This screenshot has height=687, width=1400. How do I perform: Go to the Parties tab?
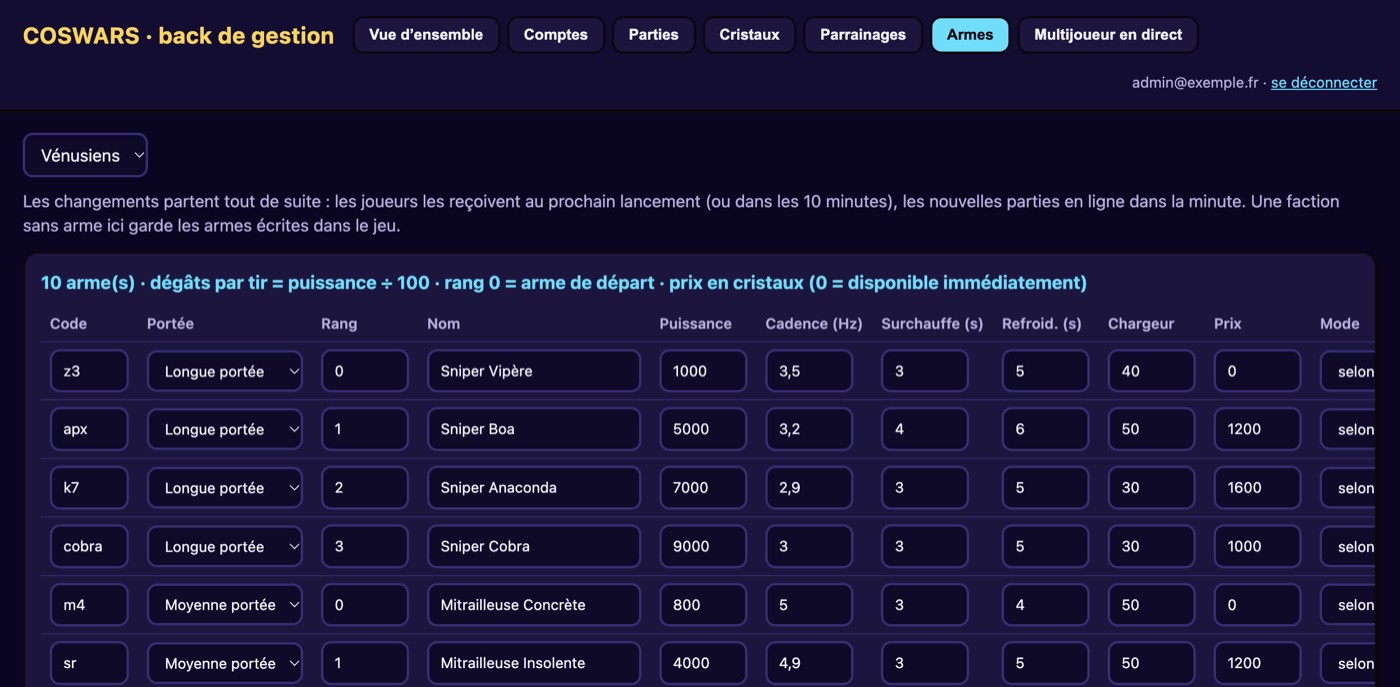654,35
